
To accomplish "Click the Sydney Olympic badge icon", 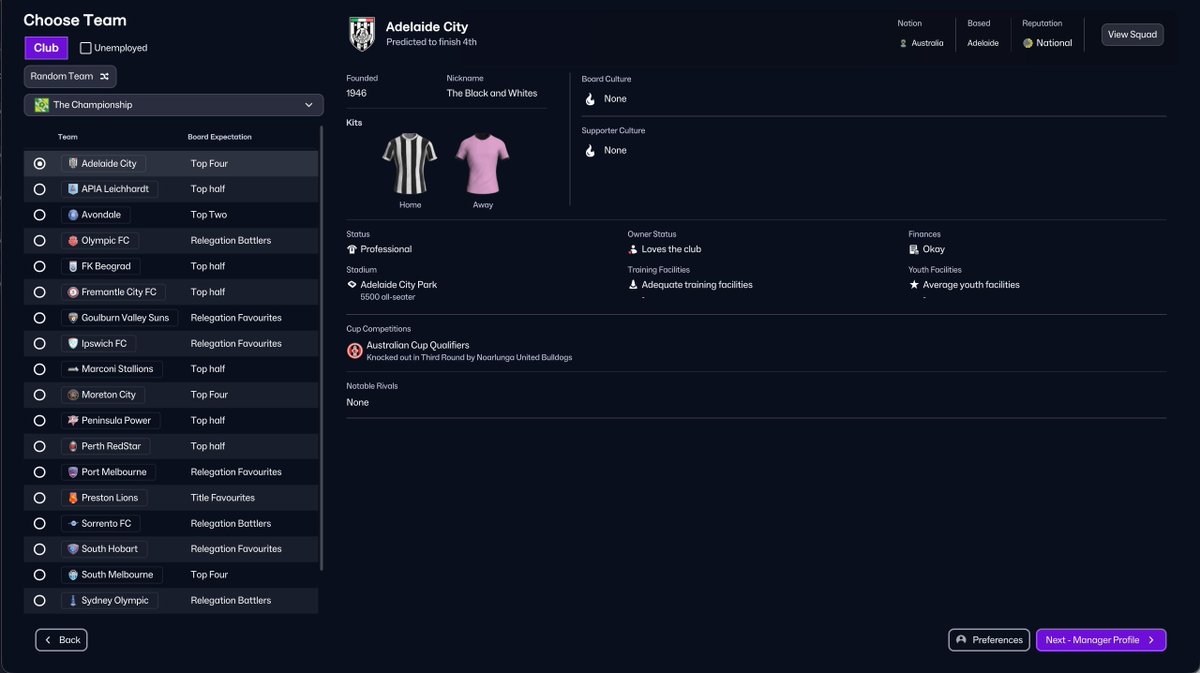I will [73, 600].
